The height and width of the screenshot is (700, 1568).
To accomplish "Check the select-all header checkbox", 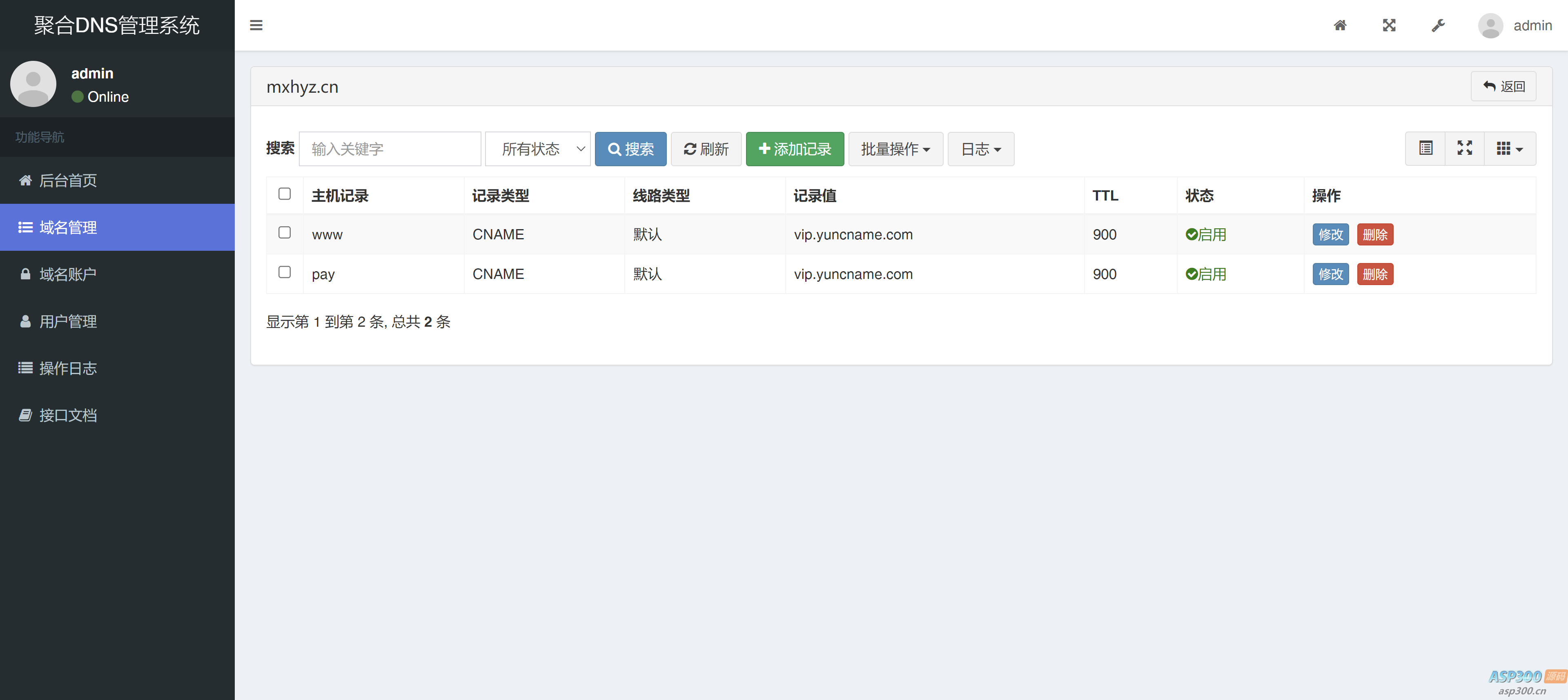I will coord(284,194).
